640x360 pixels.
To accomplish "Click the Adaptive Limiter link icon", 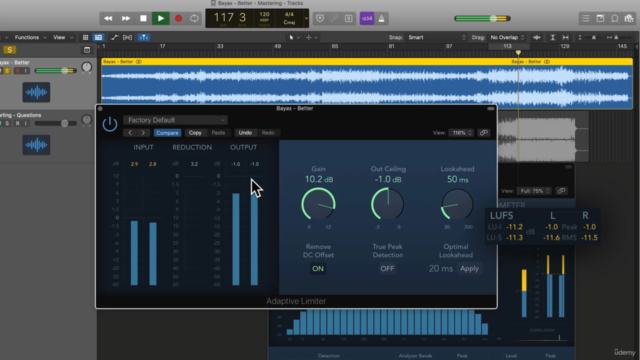I will (484, 133).
